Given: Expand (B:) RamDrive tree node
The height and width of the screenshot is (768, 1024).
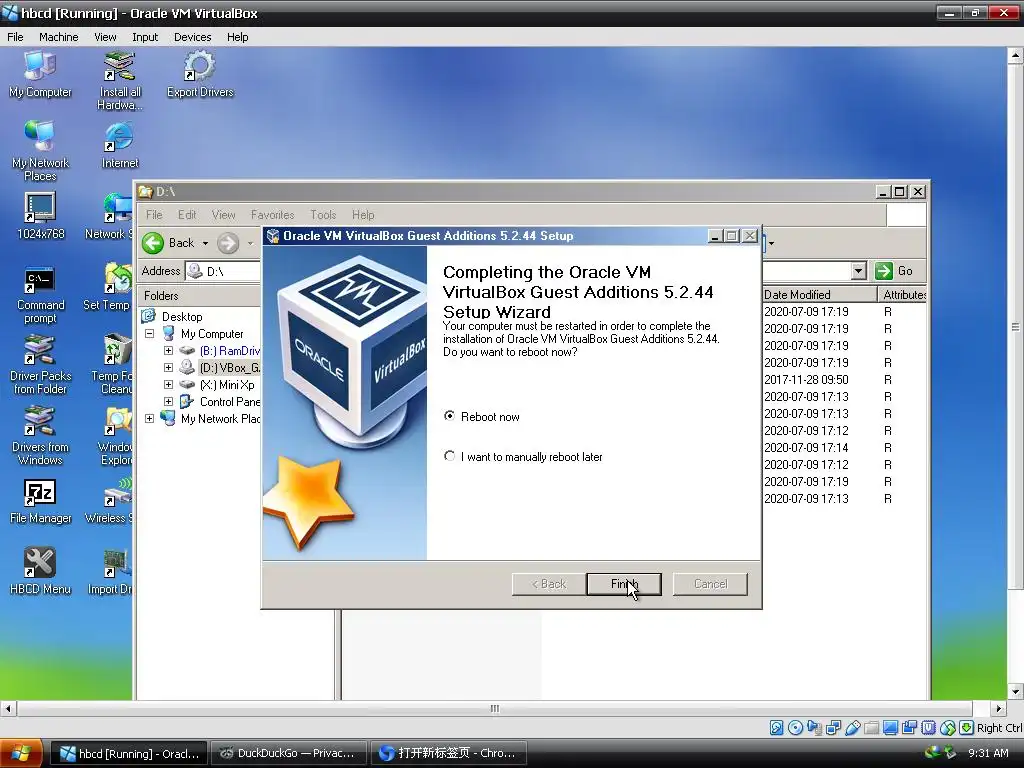Looking at the screenshot, I should 168,351.
